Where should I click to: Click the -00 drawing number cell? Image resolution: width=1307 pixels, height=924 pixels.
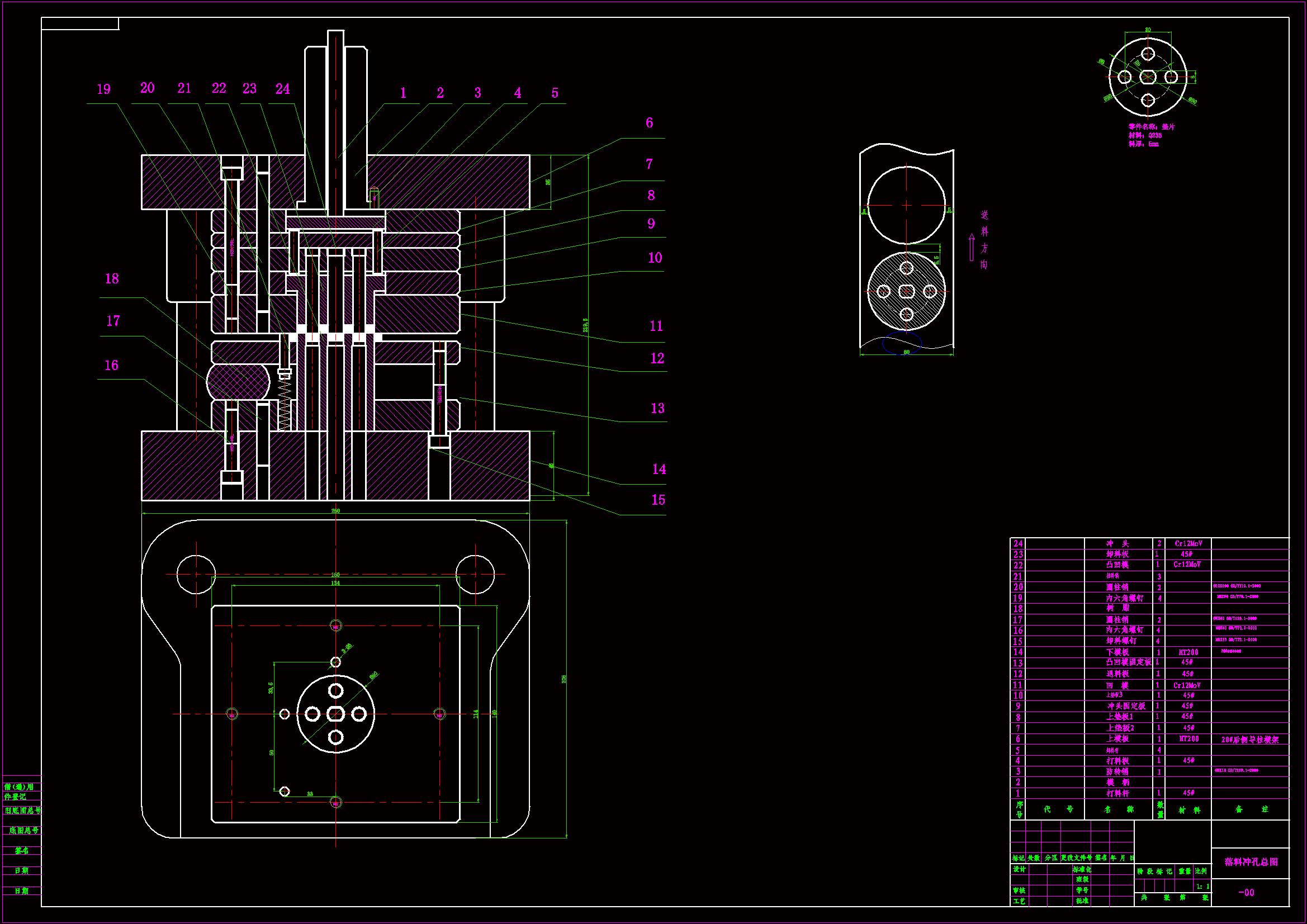click(x=1246, y=892)
